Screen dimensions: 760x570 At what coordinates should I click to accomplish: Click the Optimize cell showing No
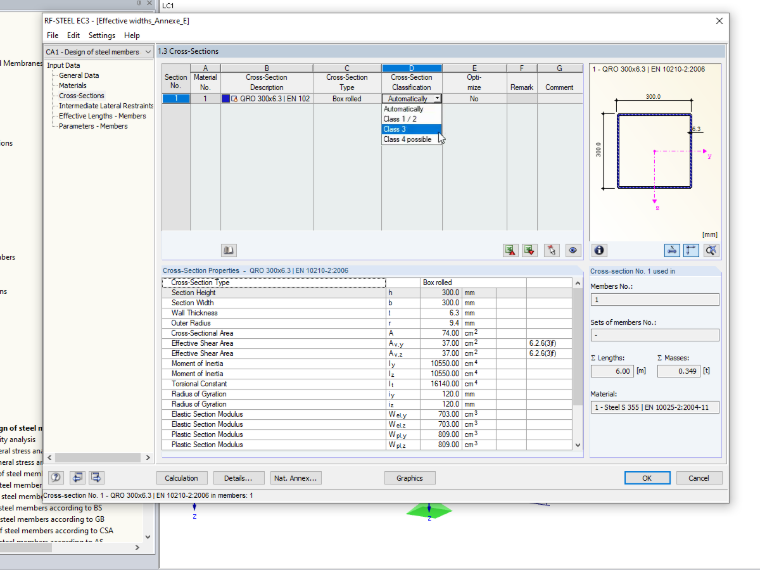474,98
